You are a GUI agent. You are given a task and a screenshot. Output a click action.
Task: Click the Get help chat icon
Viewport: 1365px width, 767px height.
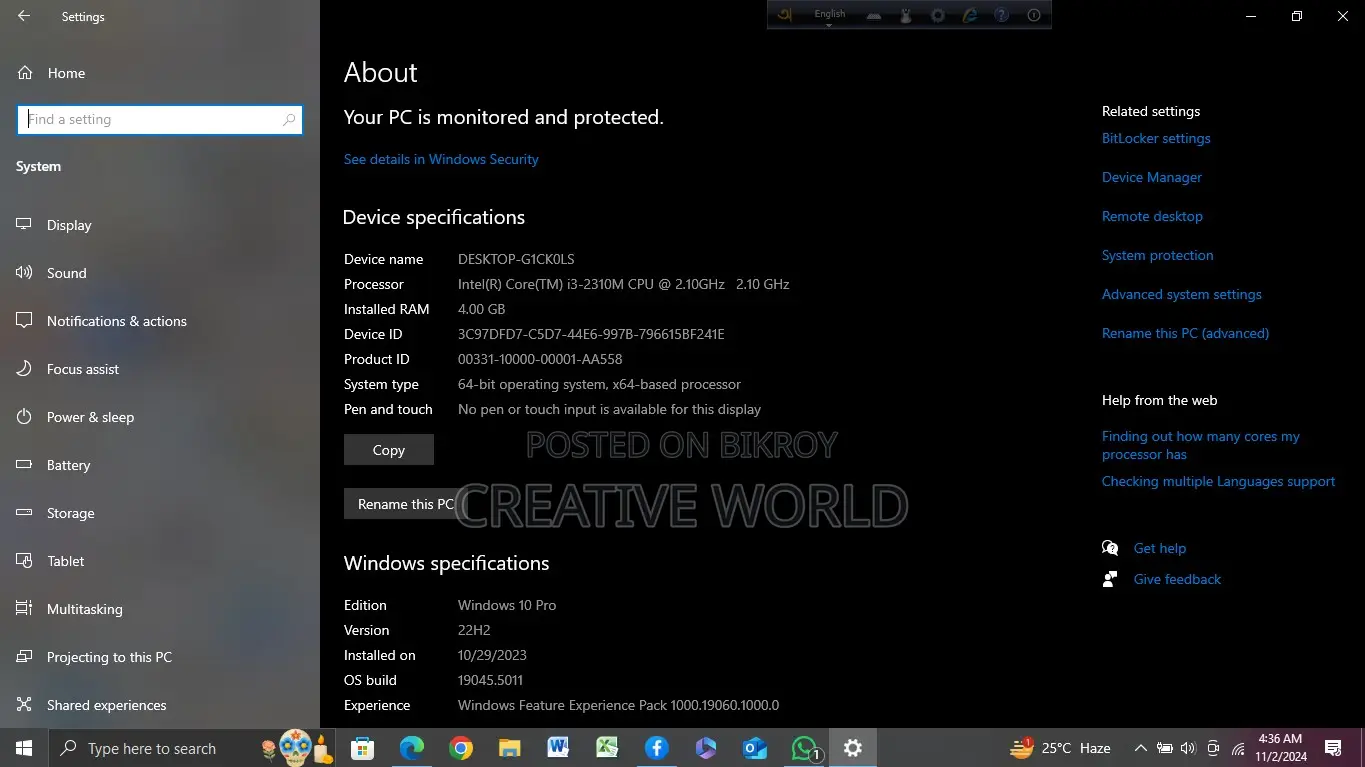click(x=1110, y=548)
